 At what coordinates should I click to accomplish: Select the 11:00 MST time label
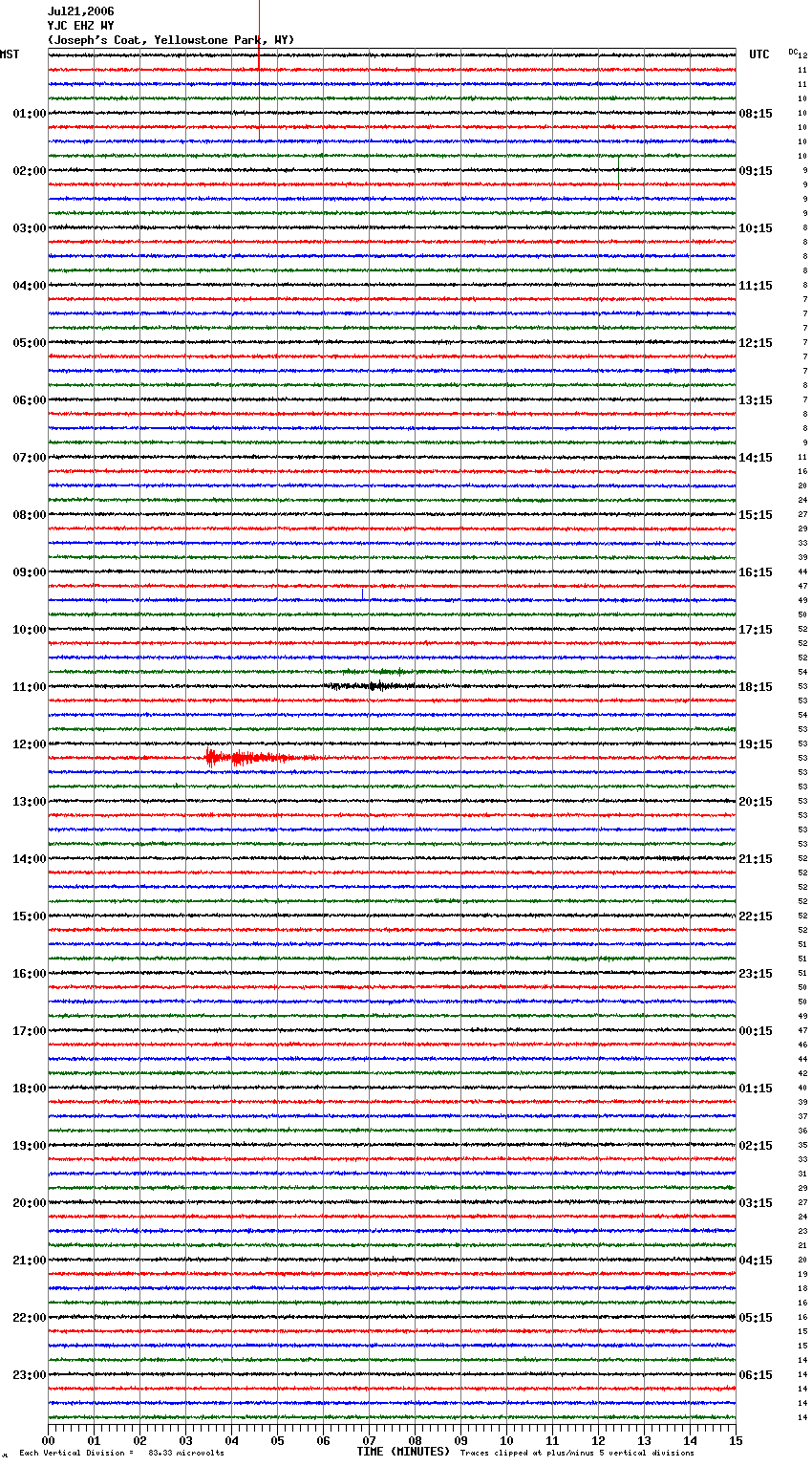pyautogui.click(x=30, y=687)
